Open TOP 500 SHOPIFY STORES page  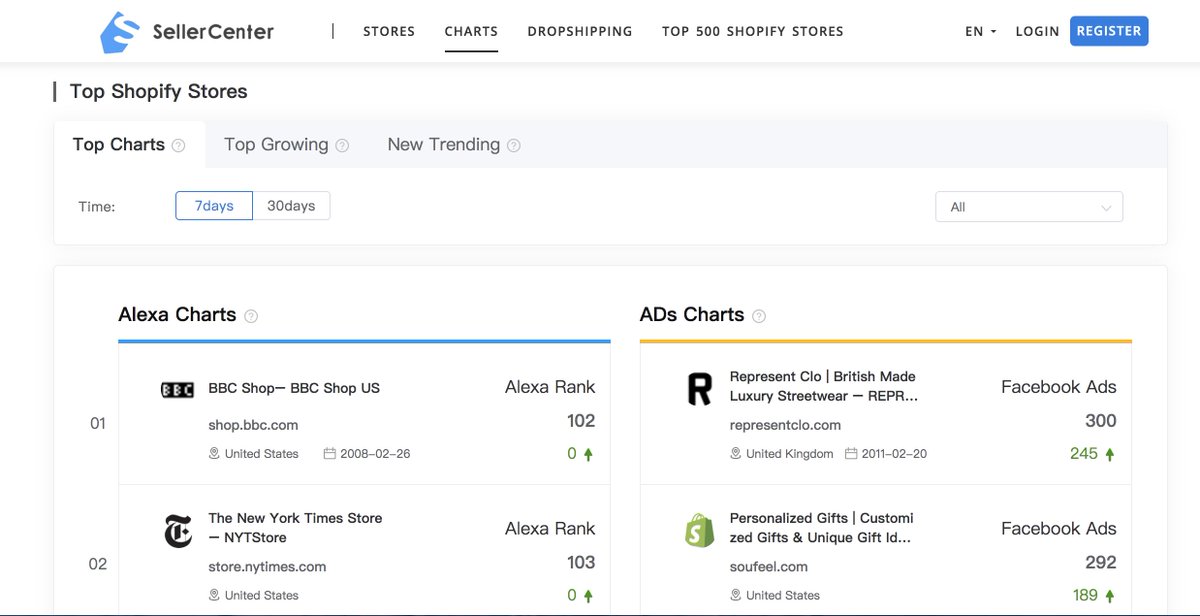753,31
